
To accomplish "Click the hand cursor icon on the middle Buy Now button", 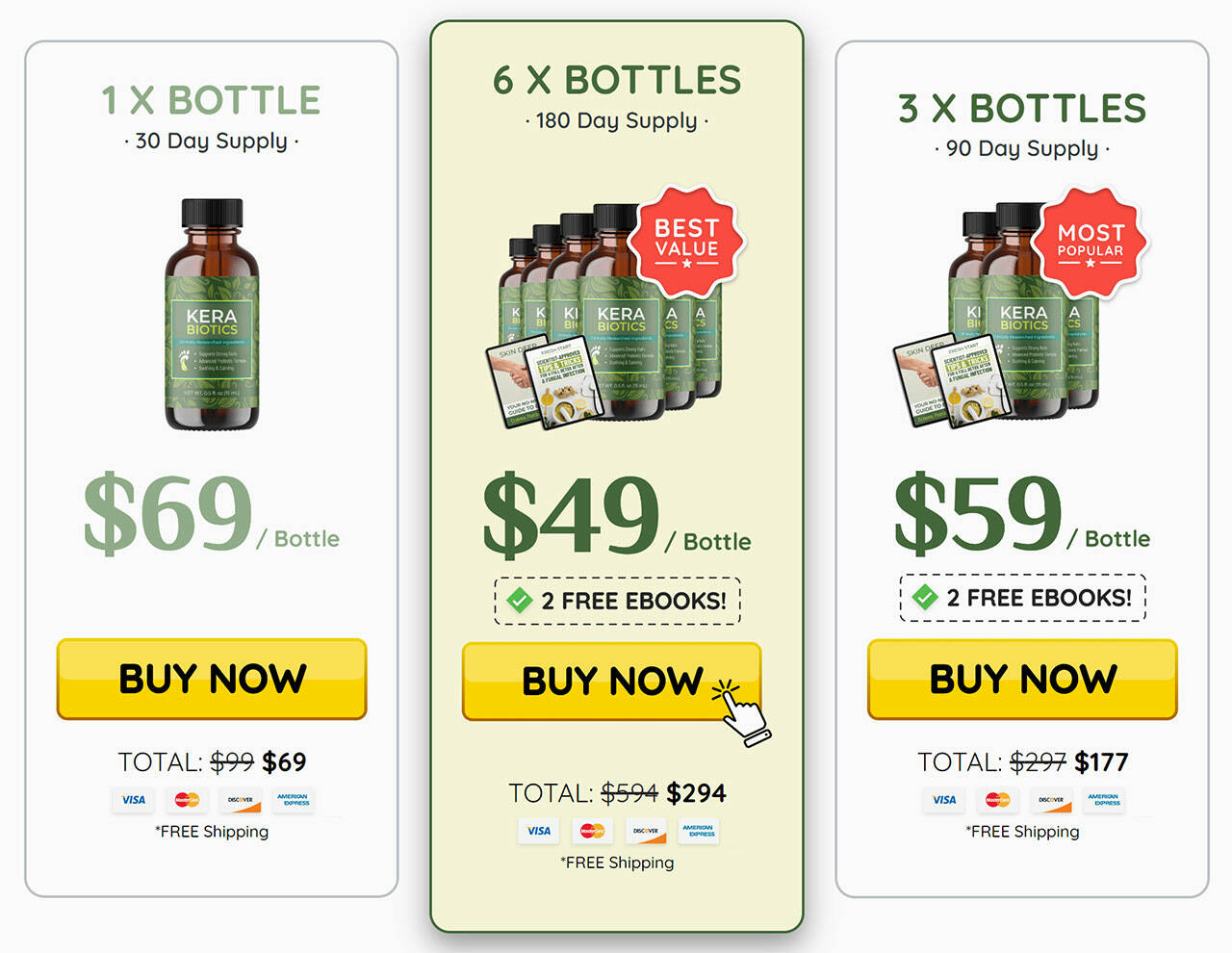I will (741, 712).
